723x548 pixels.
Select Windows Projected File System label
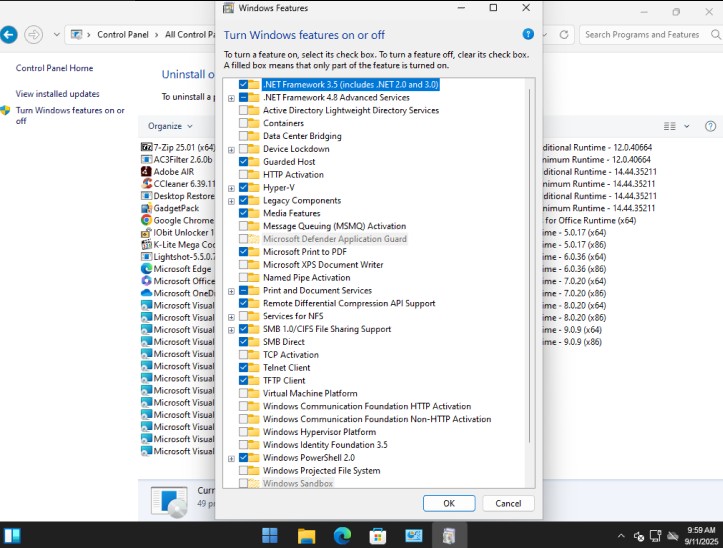pos(321,471)
